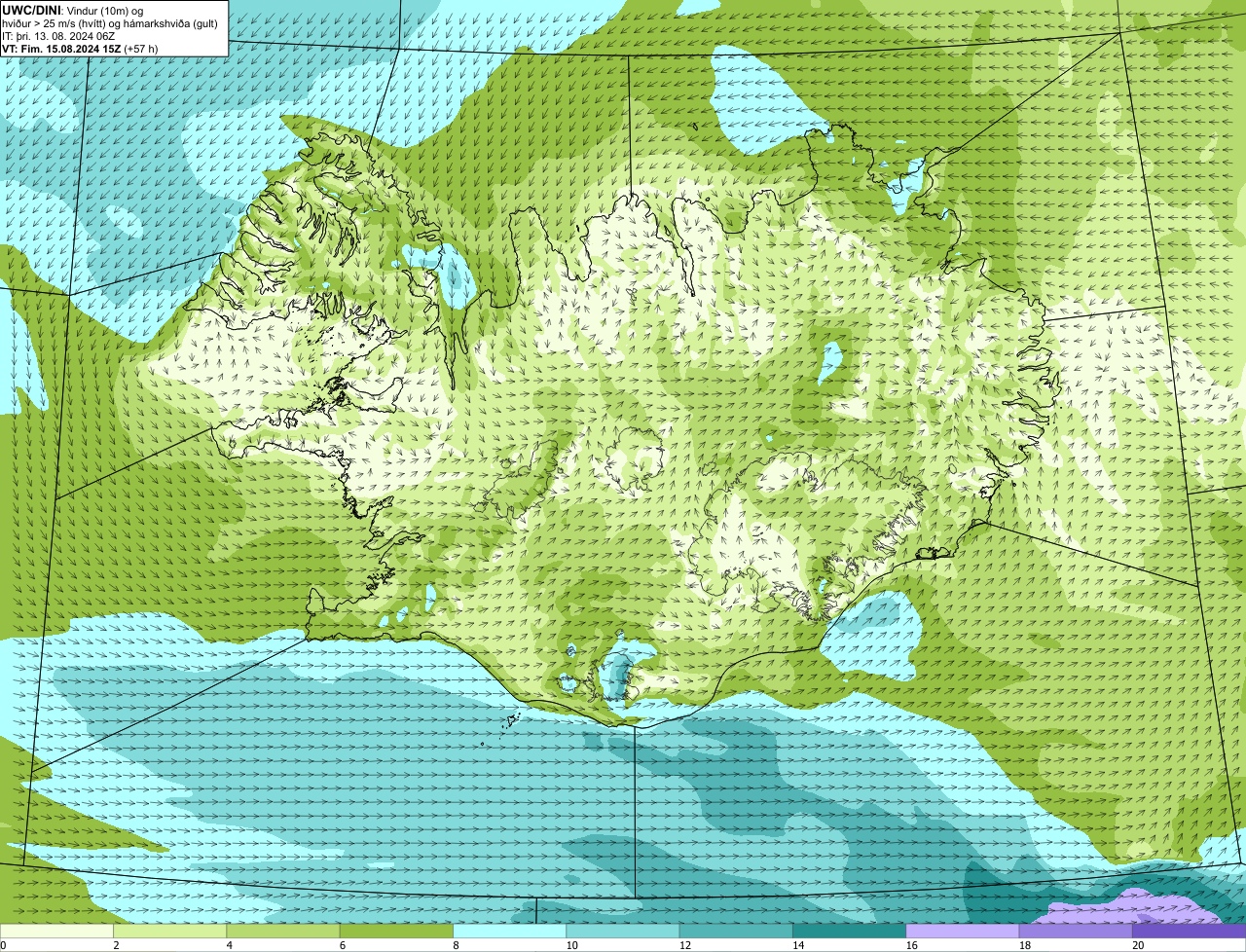Click the 'VT: Fim. 15.08.2024 15Z' line
Screen dimensions: 1246x952
tap(61, 49)
